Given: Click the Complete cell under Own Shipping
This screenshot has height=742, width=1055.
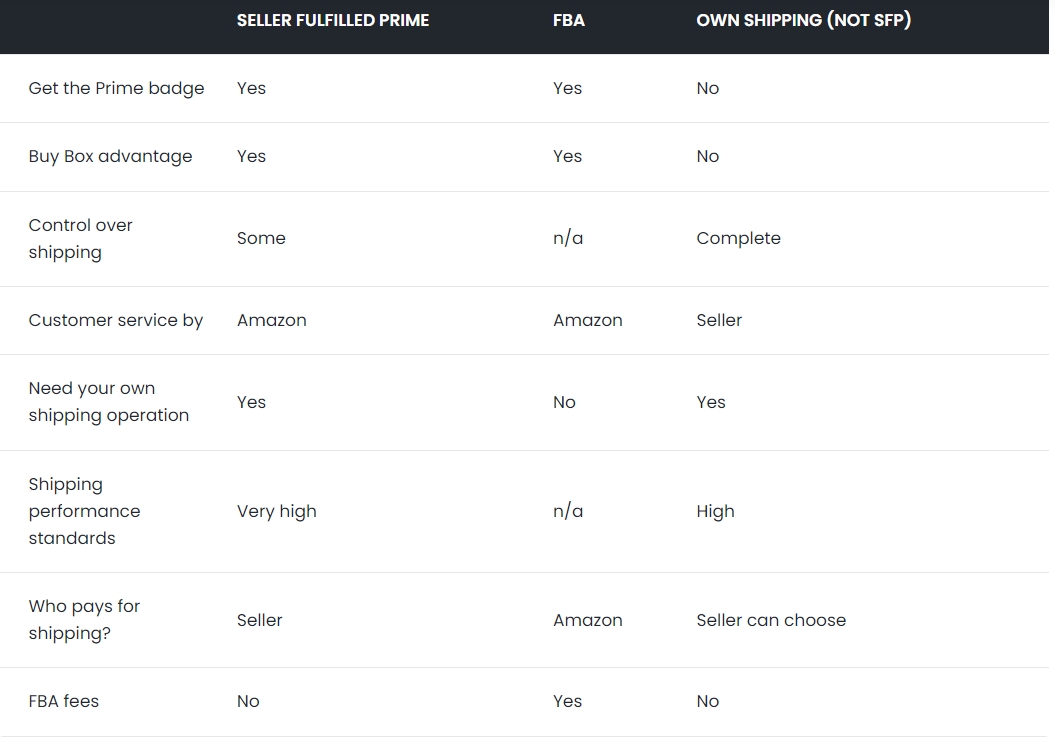Looking at the screenshot, I should click(739, 238).
